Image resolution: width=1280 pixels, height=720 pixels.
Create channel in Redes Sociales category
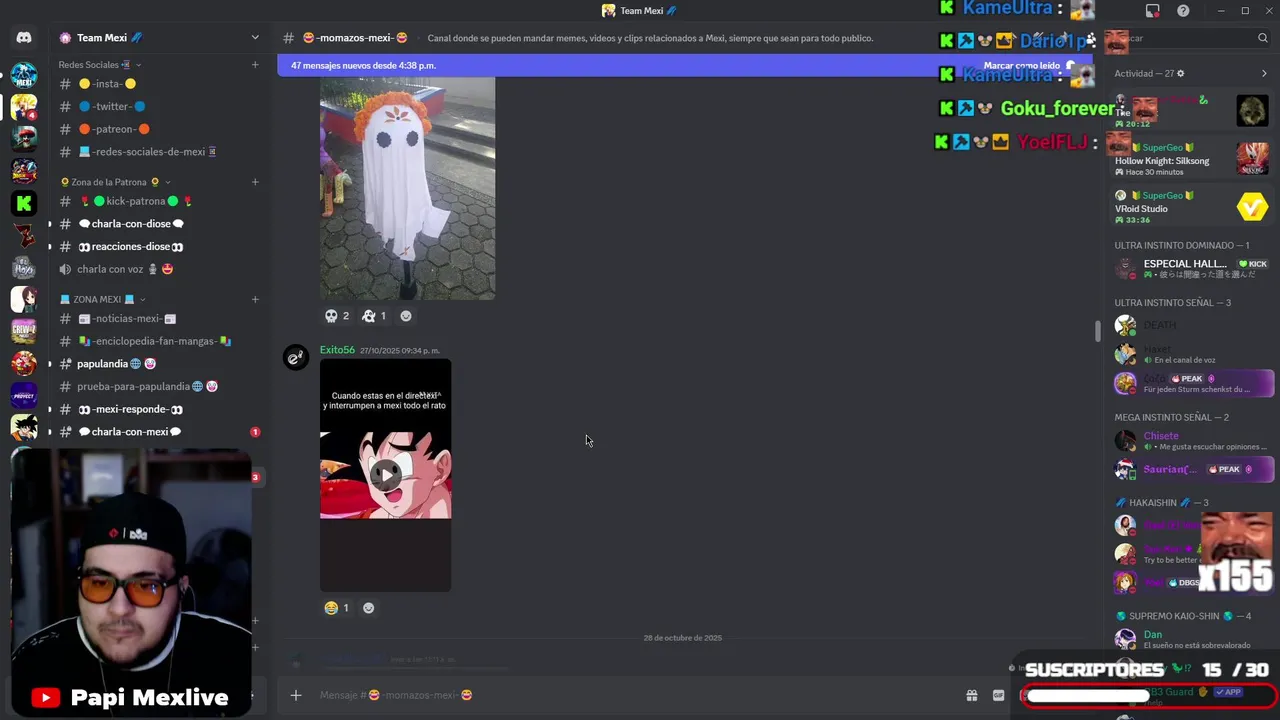(255, 65)
